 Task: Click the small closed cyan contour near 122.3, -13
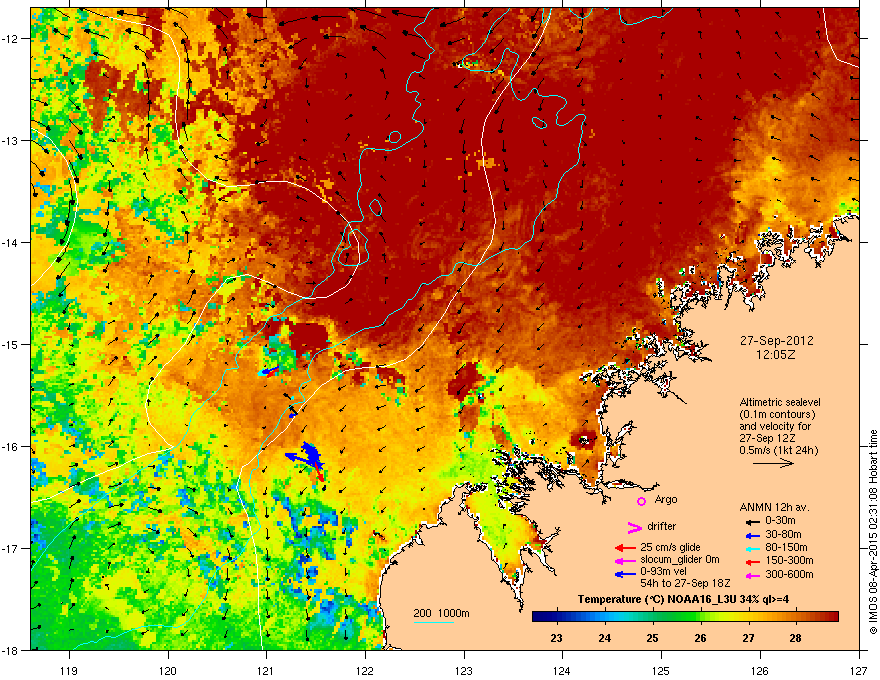(x=395, y=137)
